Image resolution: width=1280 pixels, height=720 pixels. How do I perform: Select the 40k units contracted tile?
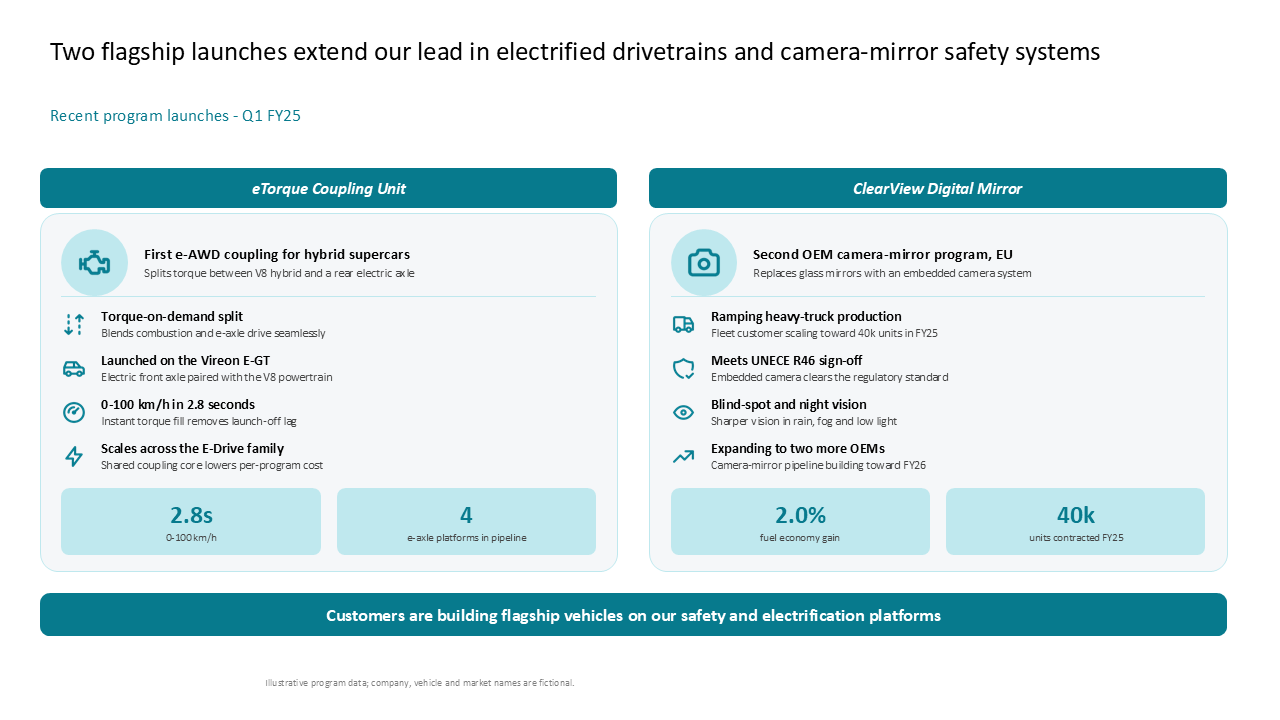click(1075, 521)
